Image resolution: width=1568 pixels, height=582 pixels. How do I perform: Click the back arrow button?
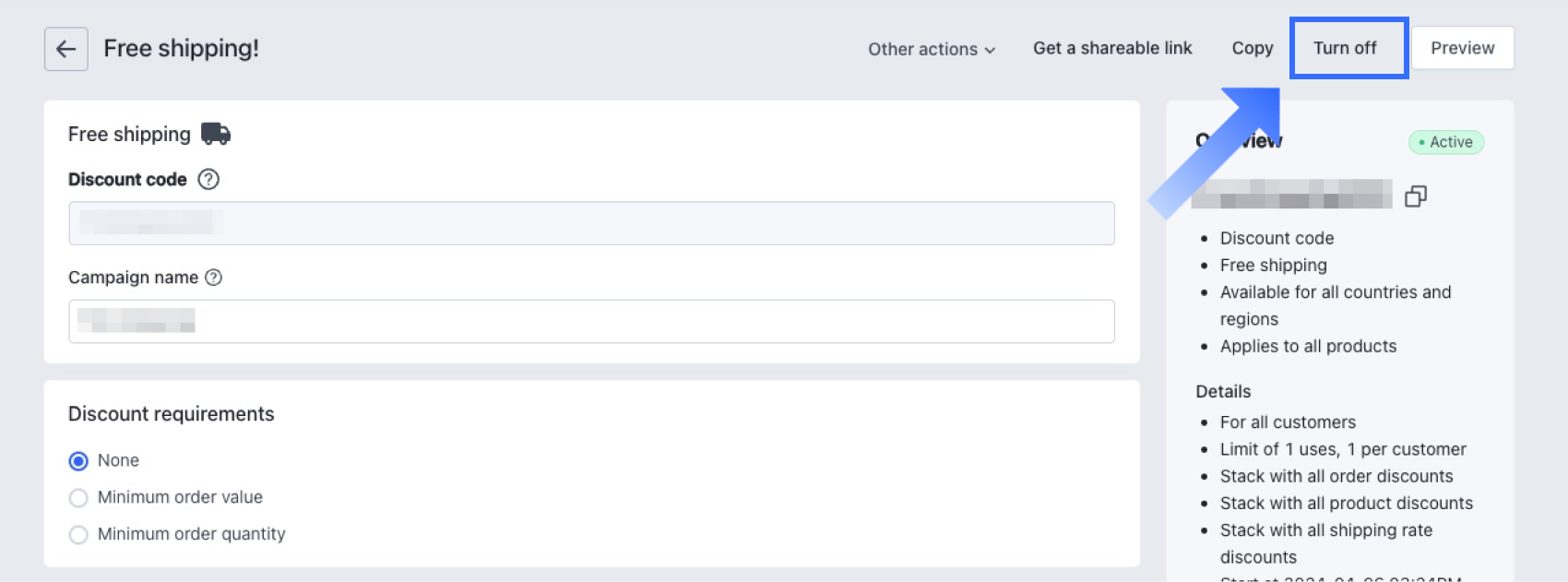[x=65, y=49]
